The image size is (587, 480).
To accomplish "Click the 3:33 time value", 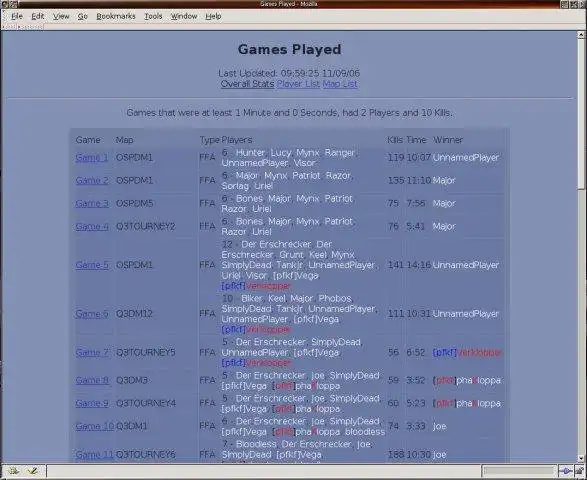I will [x=416, y=426].
